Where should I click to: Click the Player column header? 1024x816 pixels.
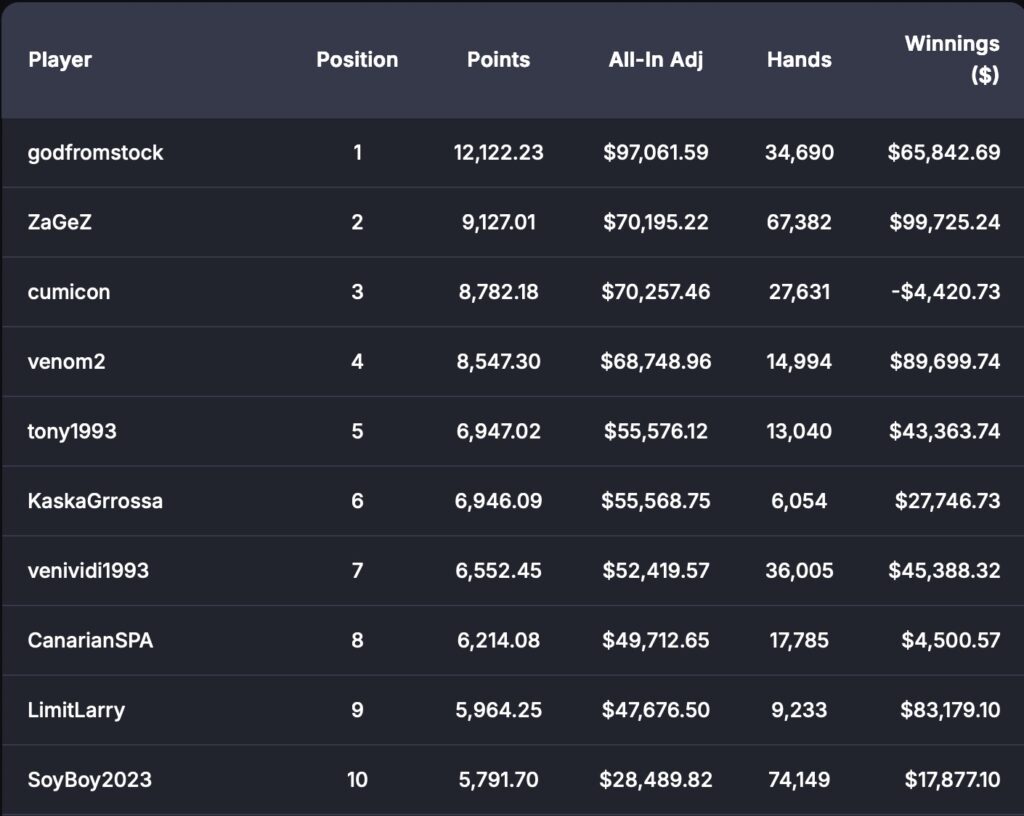coord(60,60)
